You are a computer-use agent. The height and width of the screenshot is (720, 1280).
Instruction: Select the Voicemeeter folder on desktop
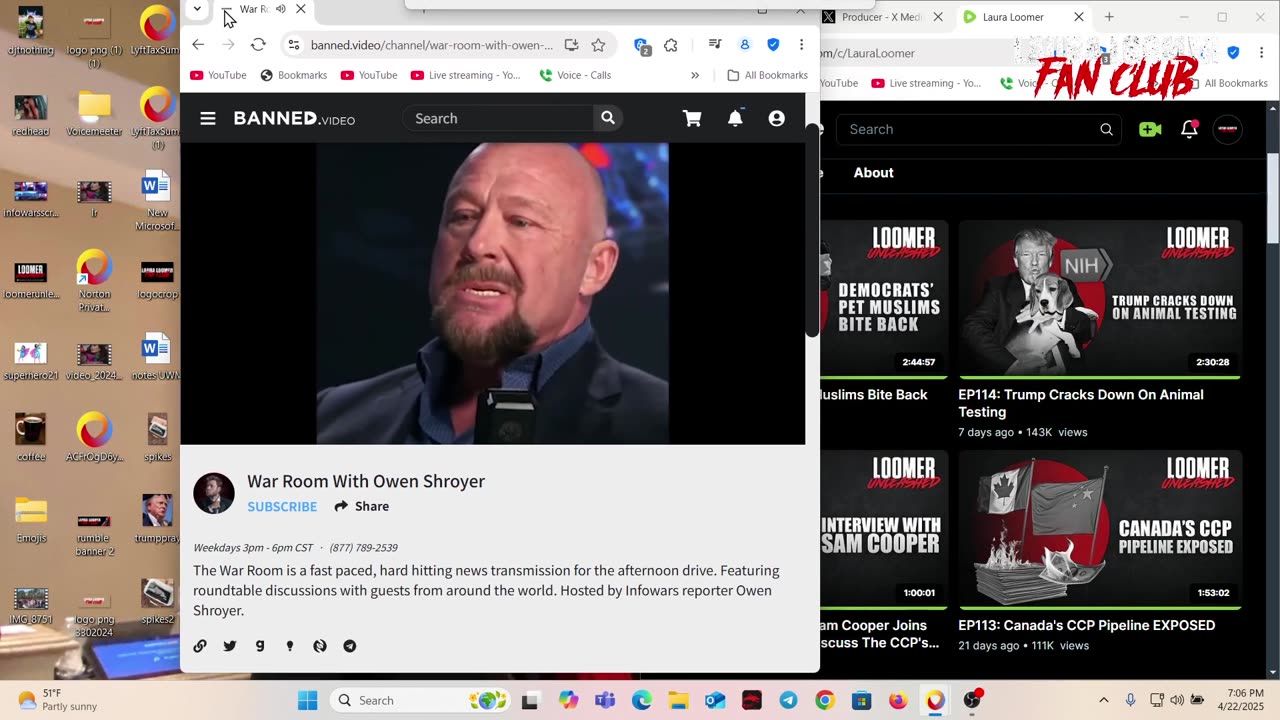coord(94,113)
